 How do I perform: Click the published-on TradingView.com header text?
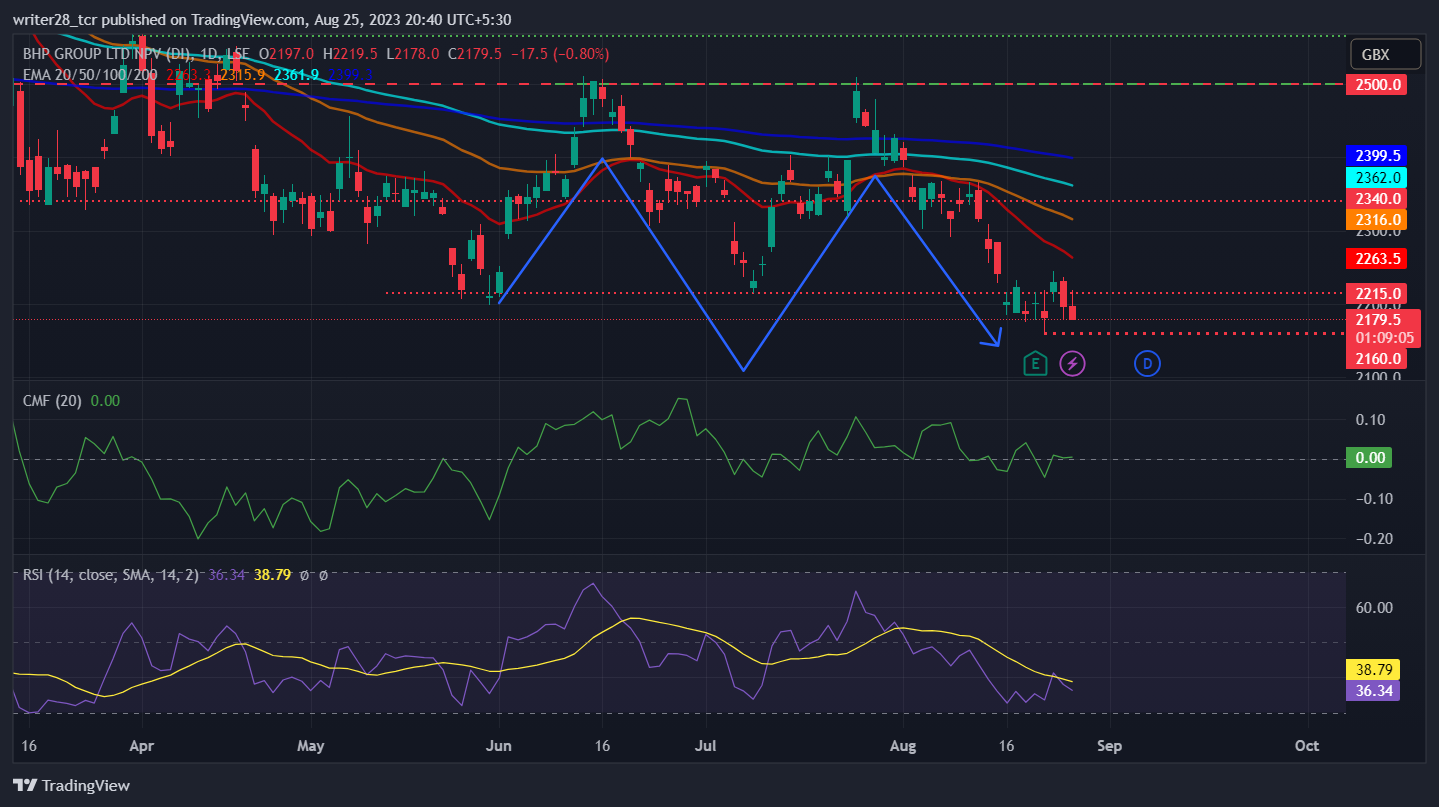[262, 18]
